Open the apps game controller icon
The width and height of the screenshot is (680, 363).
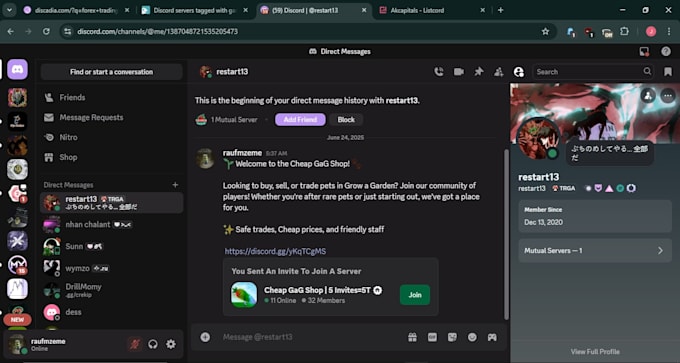click(492, 337)
